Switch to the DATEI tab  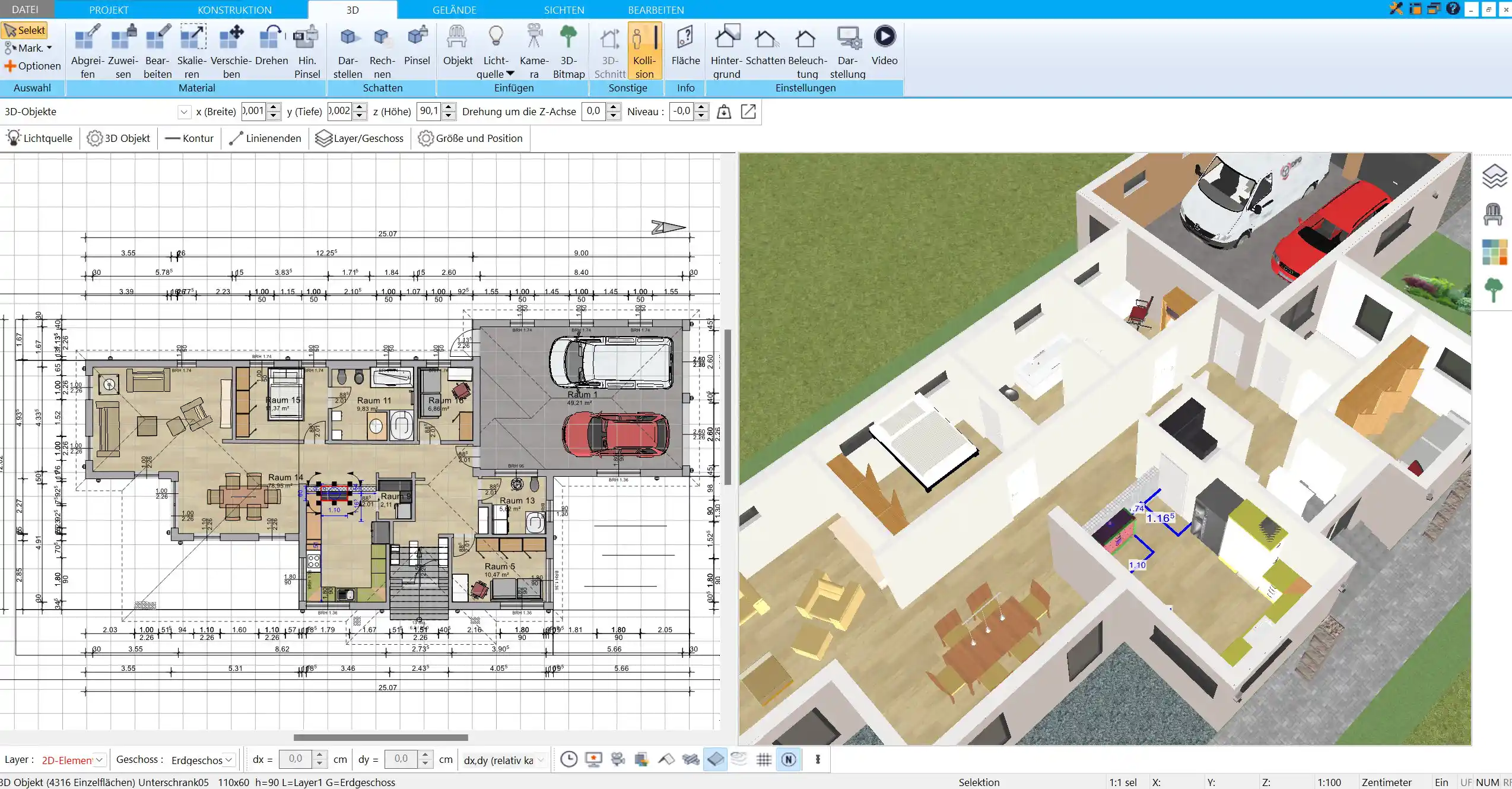pos(25,9)
